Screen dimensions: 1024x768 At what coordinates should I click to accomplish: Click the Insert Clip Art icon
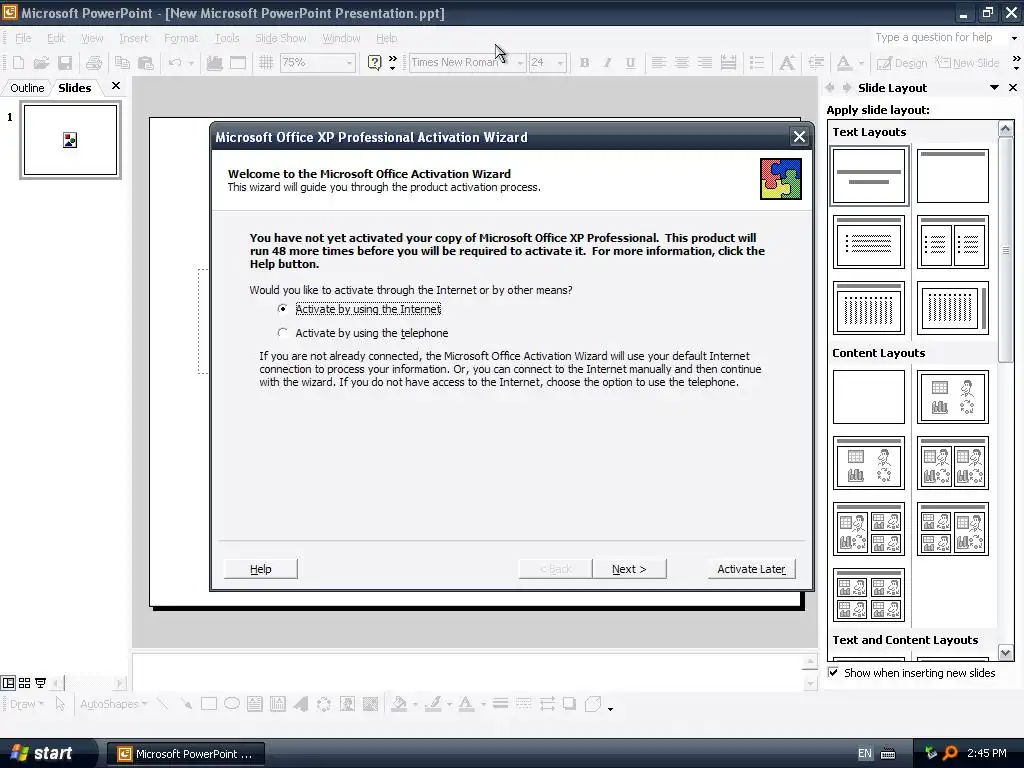347,704
